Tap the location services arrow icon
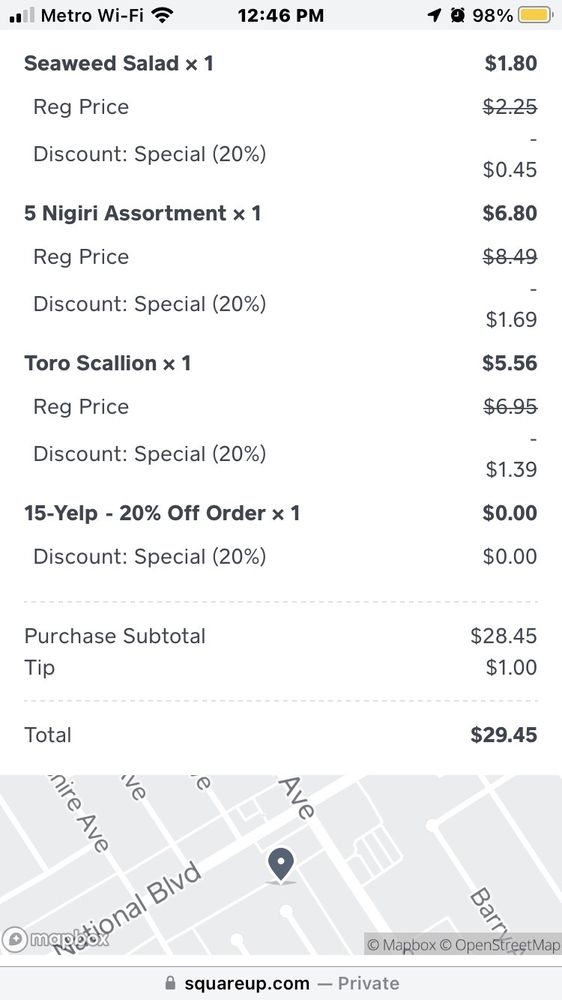Viewport: 562px width, 1000px height. pos(434,15)
